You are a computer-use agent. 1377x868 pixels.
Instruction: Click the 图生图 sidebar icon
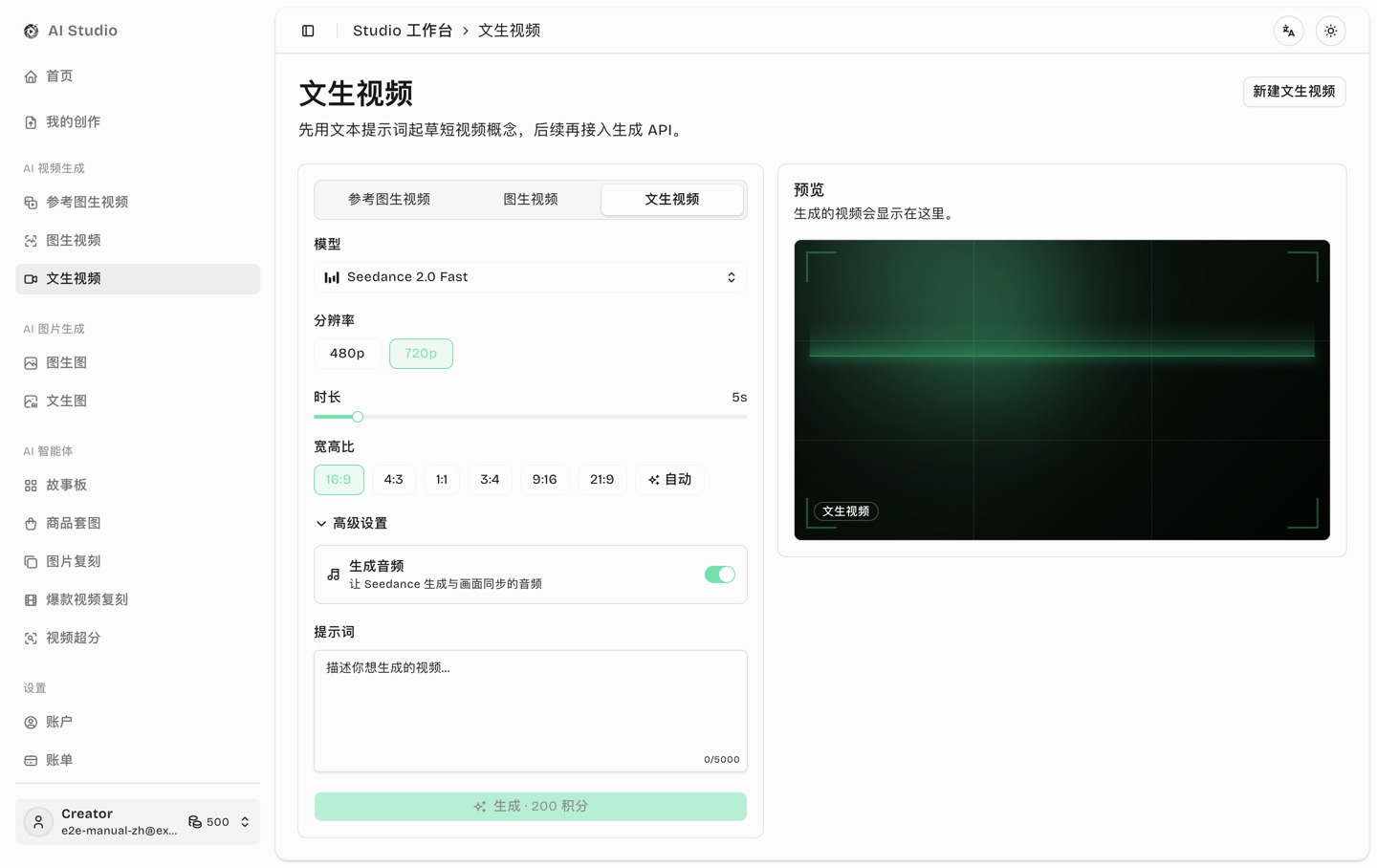coord(31,363)
